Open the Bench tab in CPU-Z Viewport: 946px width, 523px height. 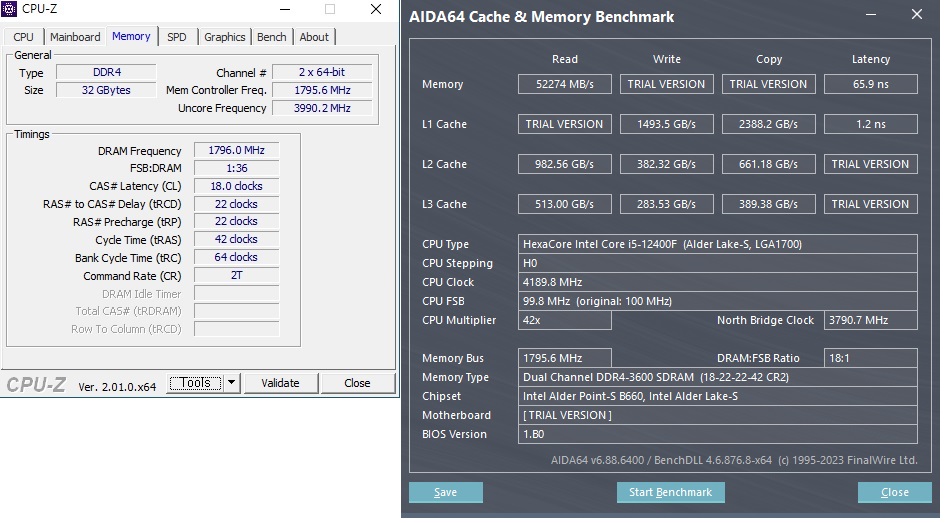pyautogui.click(x=271, y=37)
